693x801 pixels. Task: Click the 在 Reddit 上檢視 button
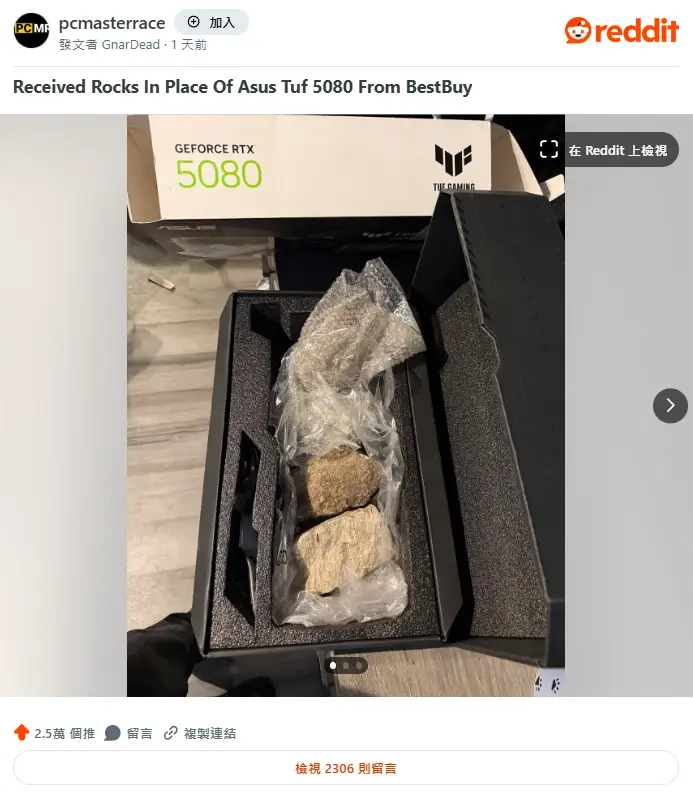click(x=609, y=150)
